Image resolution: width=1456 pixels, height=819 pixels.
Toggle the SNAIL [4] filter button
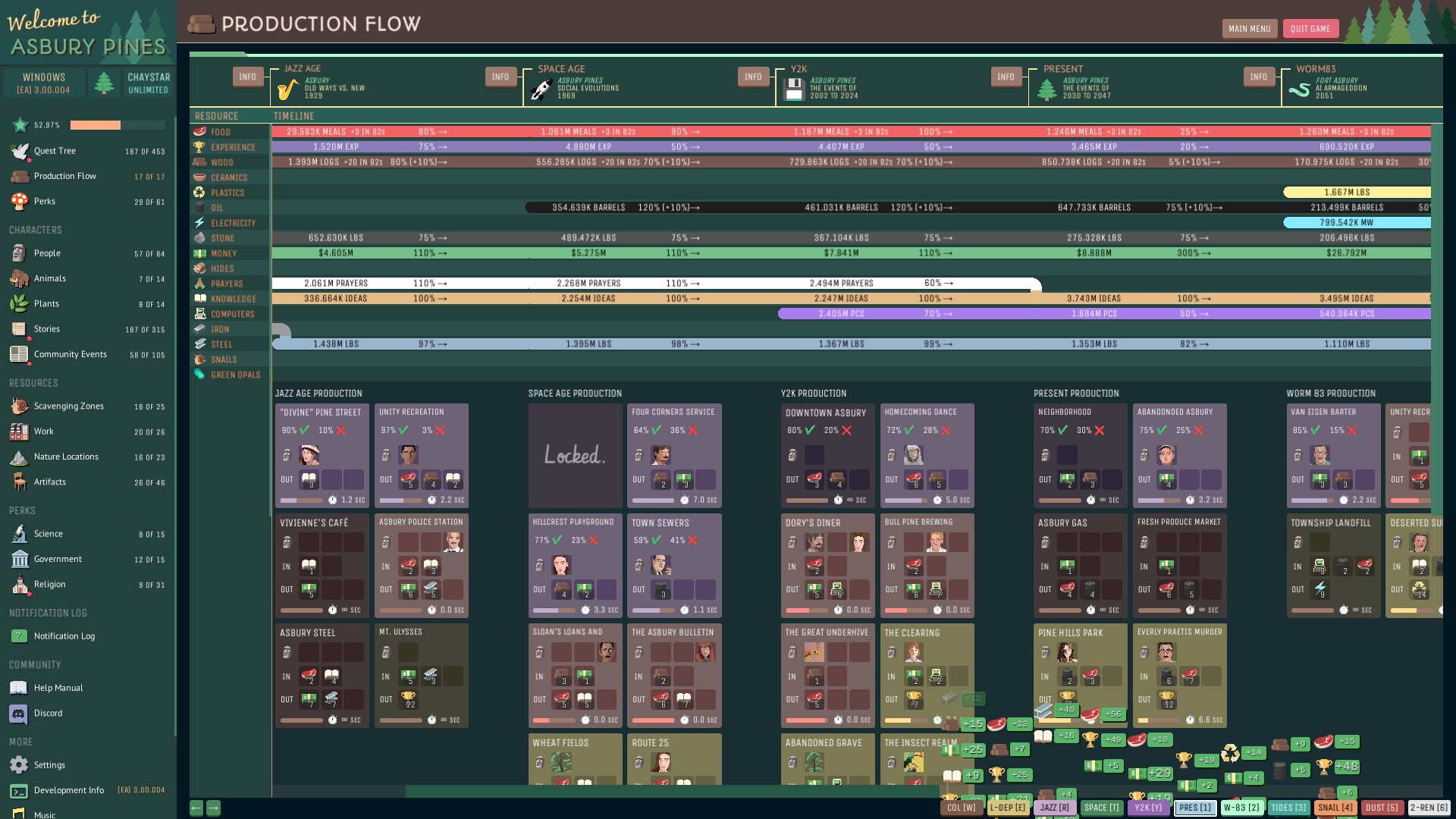[x=1336, y=808]
